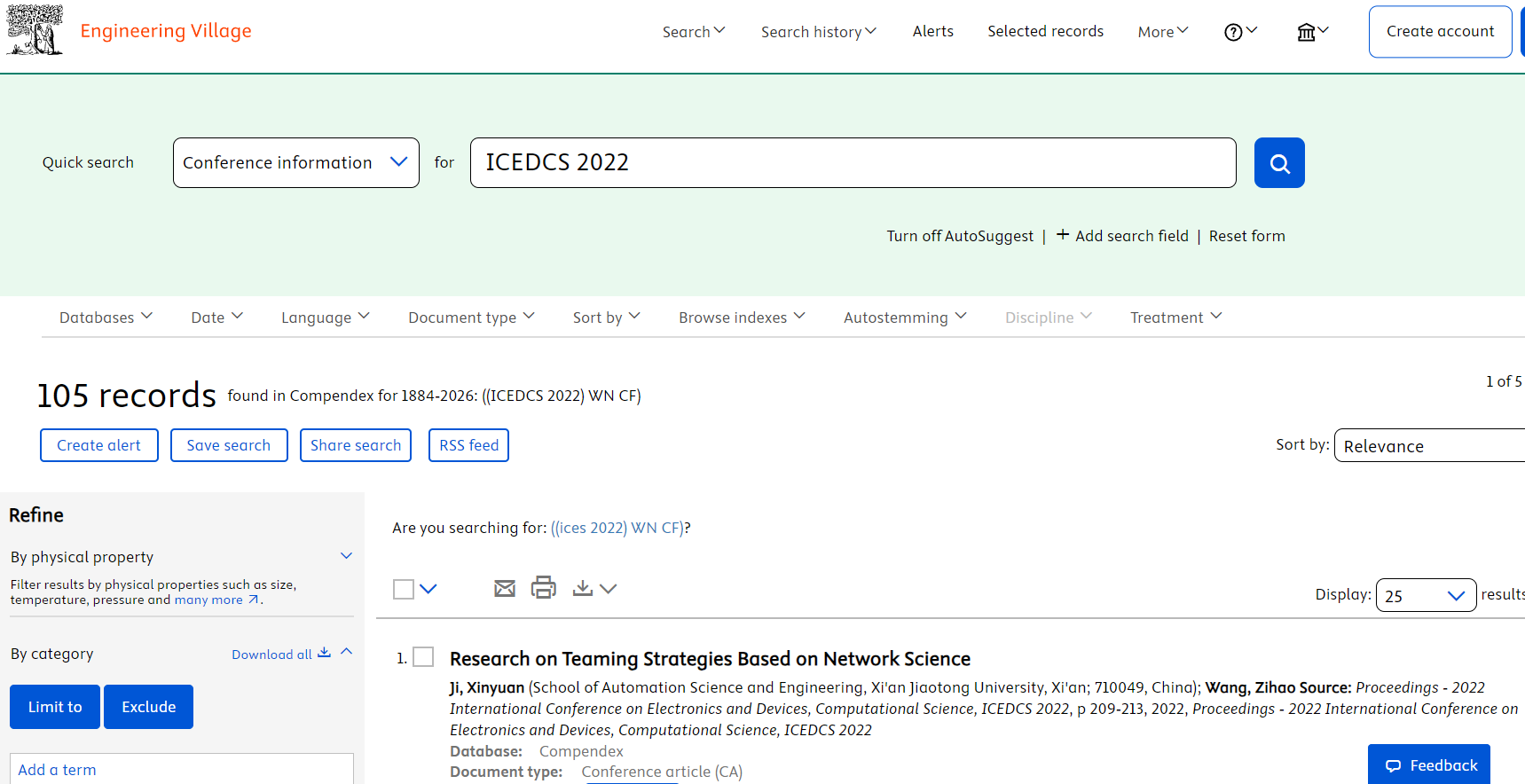This screenshot has height=784, width=1525.
Task: Expand the Databases filter menu
Action: pos(106,318)
